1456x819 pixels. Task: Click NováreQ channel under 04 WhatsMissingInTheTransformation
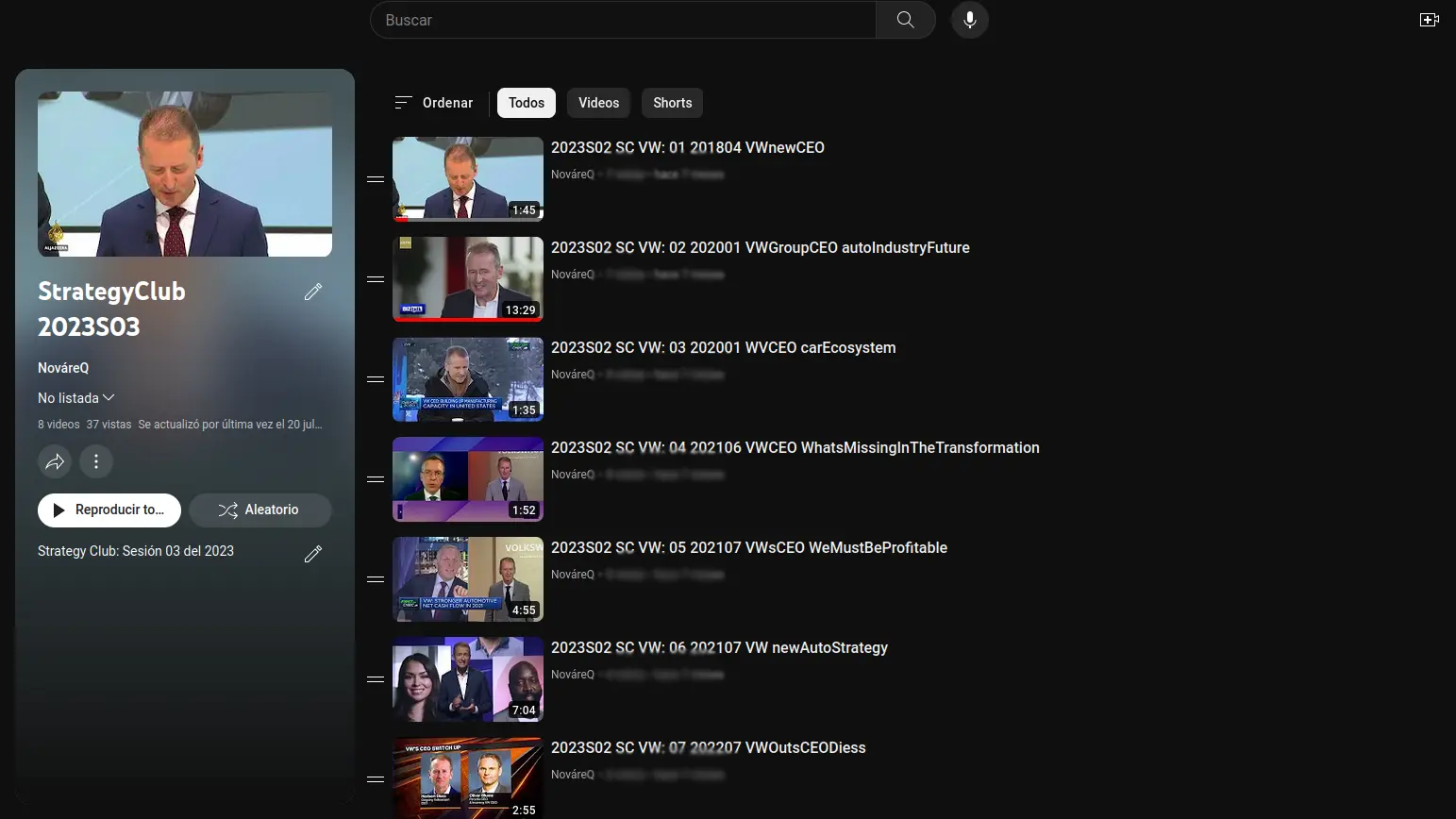click(x=573, y=475)
